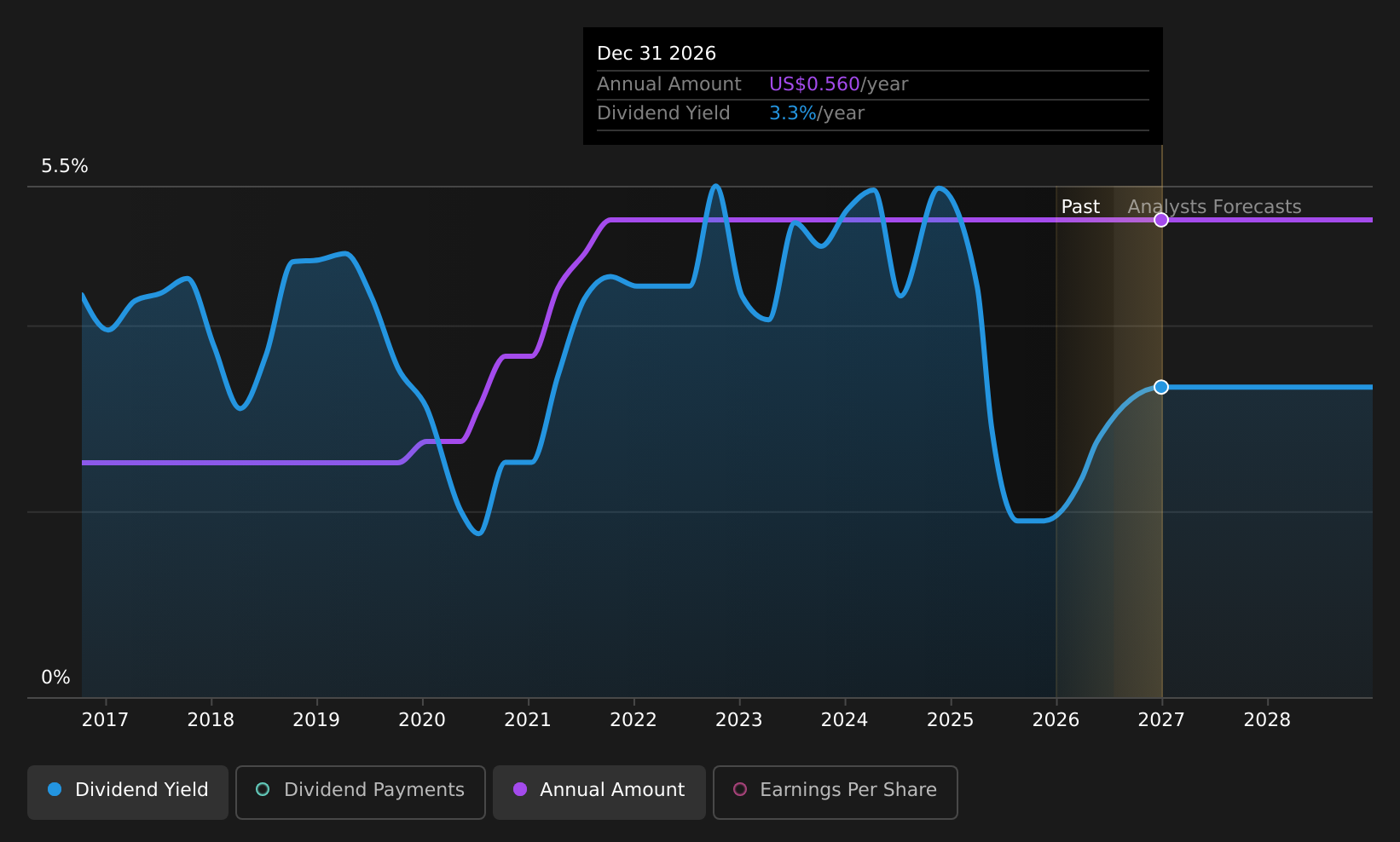This screenshot has height=842, width=1400.
Task: Click the 2017 x-axis label
Action: pos(105,720)
